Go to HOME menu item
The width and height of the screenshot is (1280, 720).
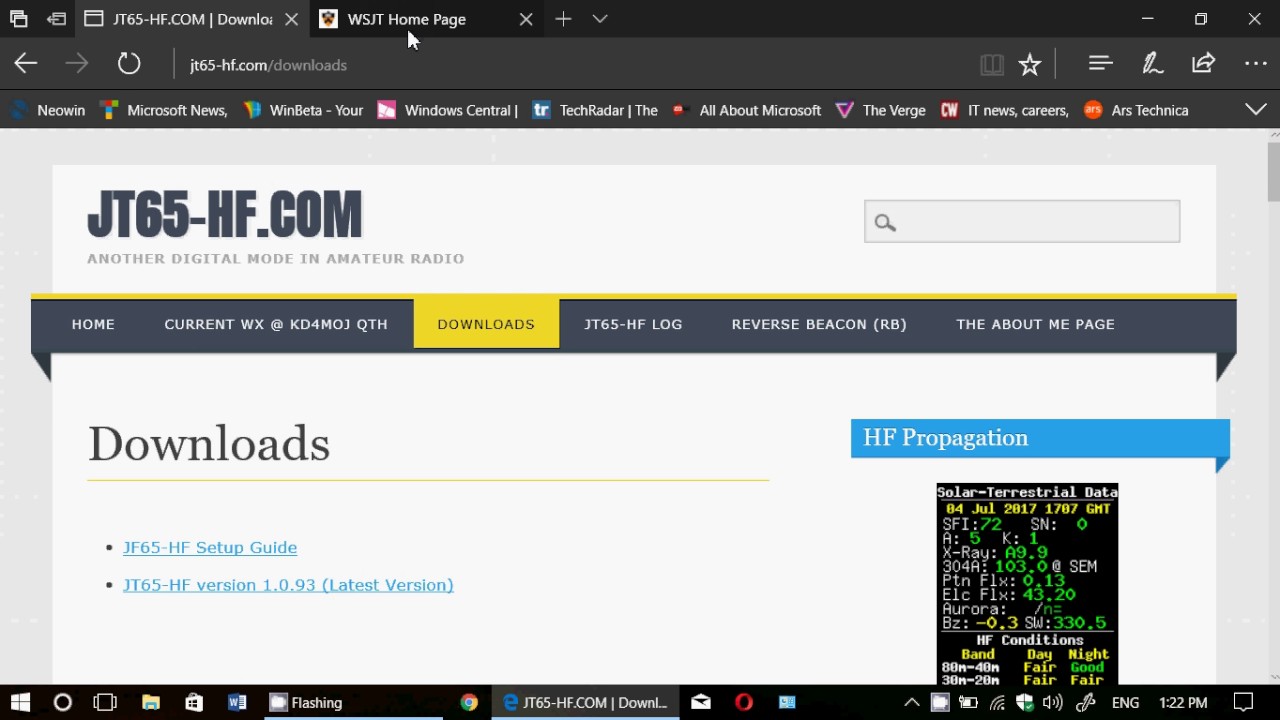[93, 324]
